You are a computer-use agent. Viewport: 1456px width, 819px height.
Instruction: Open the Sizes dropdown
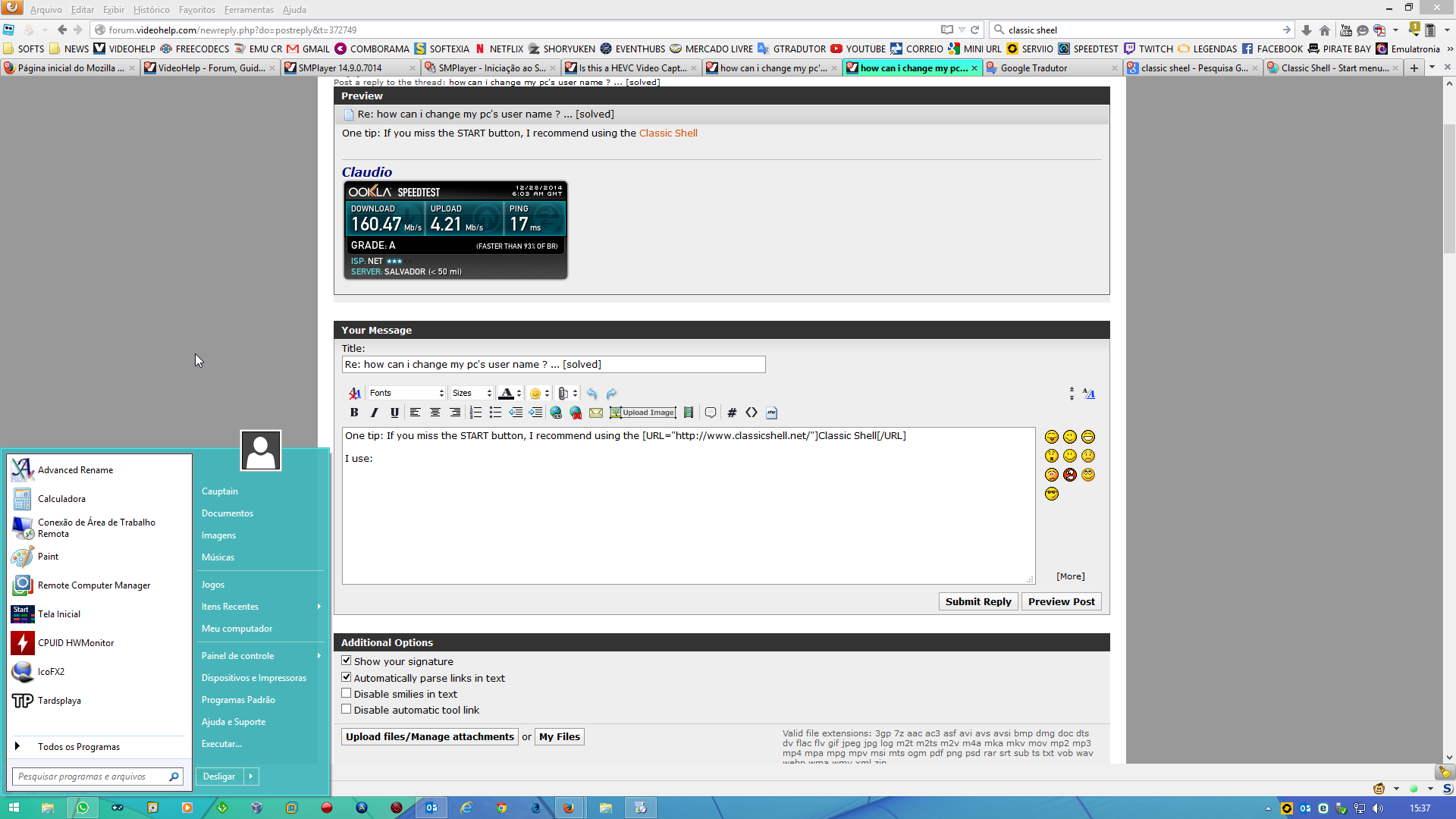point(472,393)
